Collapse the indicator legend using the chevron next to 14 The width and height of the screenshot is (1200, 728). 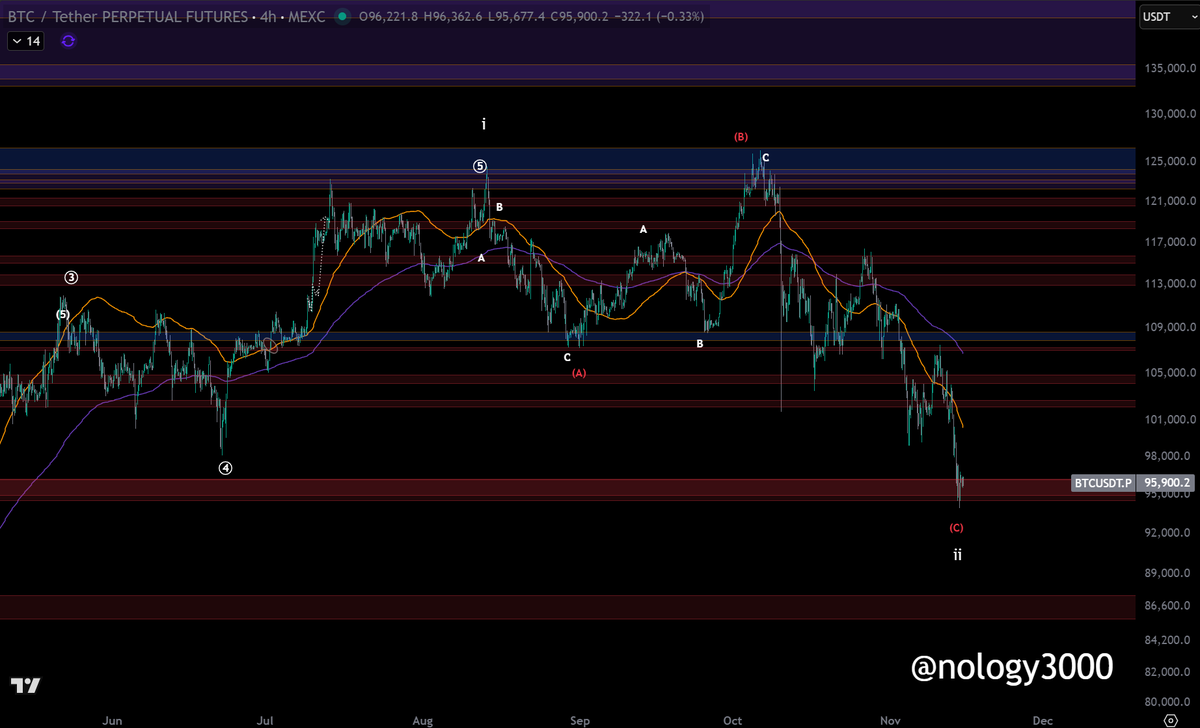(16, 41)
